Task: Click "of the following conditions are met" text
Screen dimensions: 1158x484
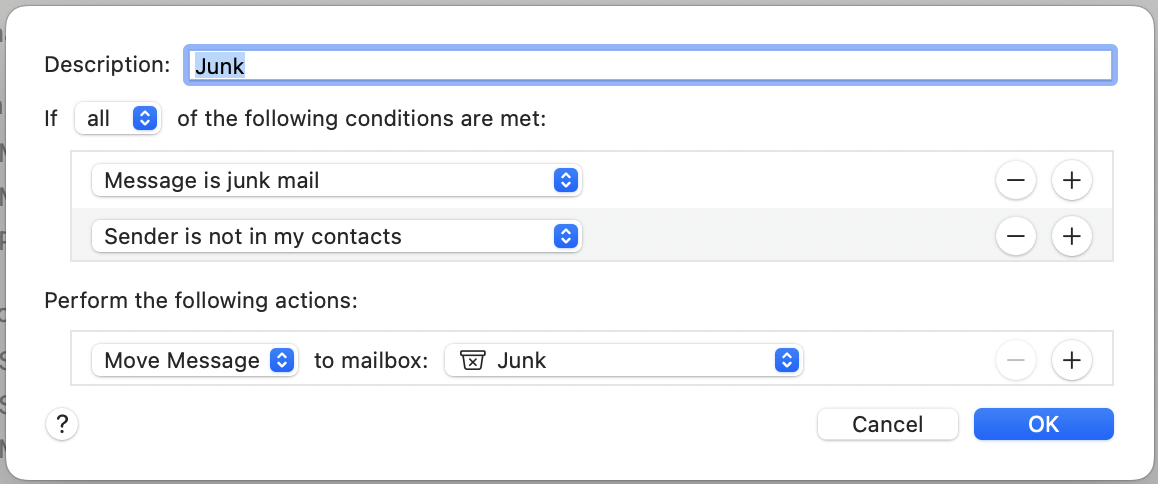Action: tap(362, 119)
